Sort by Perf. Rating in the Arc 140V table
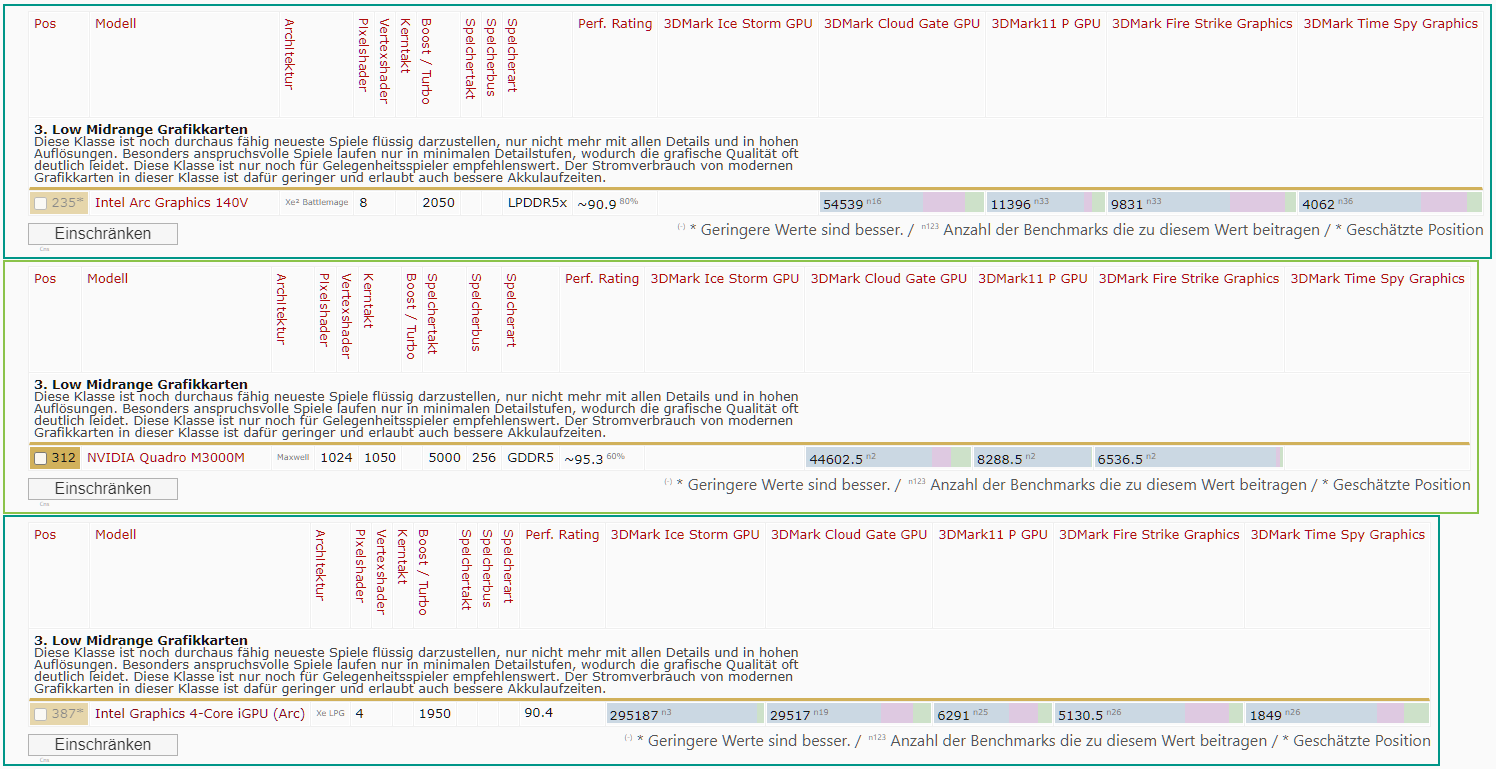 point(615,23)
